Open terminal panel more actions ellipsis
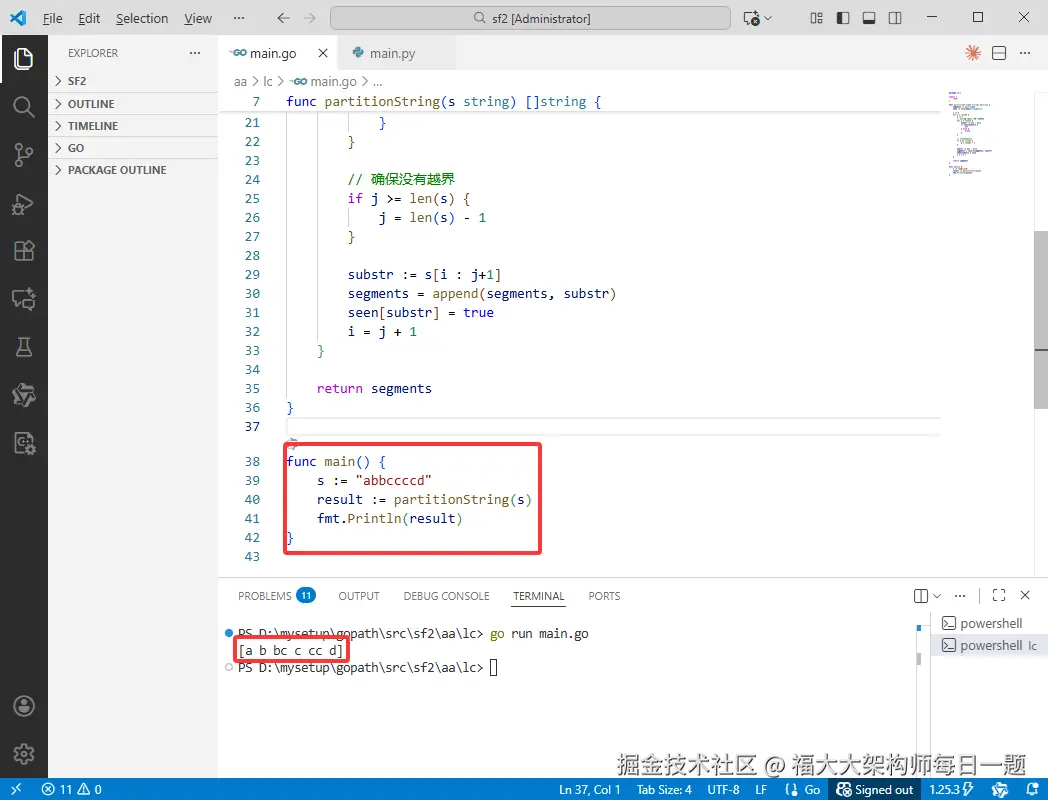Viewport: 1048px width, 800px height. pyautogui.click(x=960, y=595)
